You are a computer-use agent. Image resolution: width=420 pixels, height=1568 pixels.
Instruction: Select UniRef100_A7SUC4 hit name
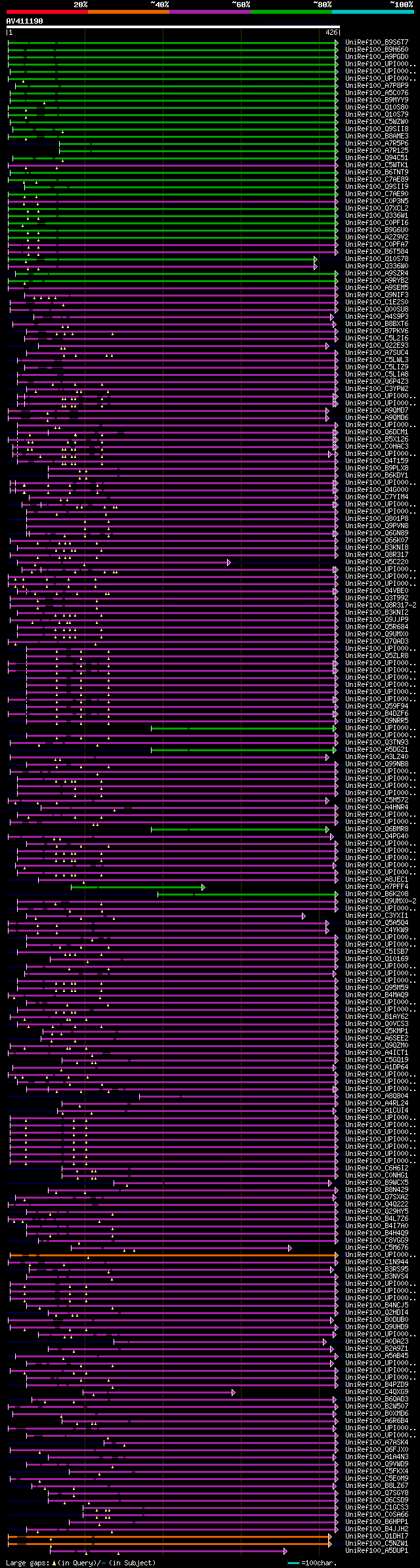(x=377, y=352)
